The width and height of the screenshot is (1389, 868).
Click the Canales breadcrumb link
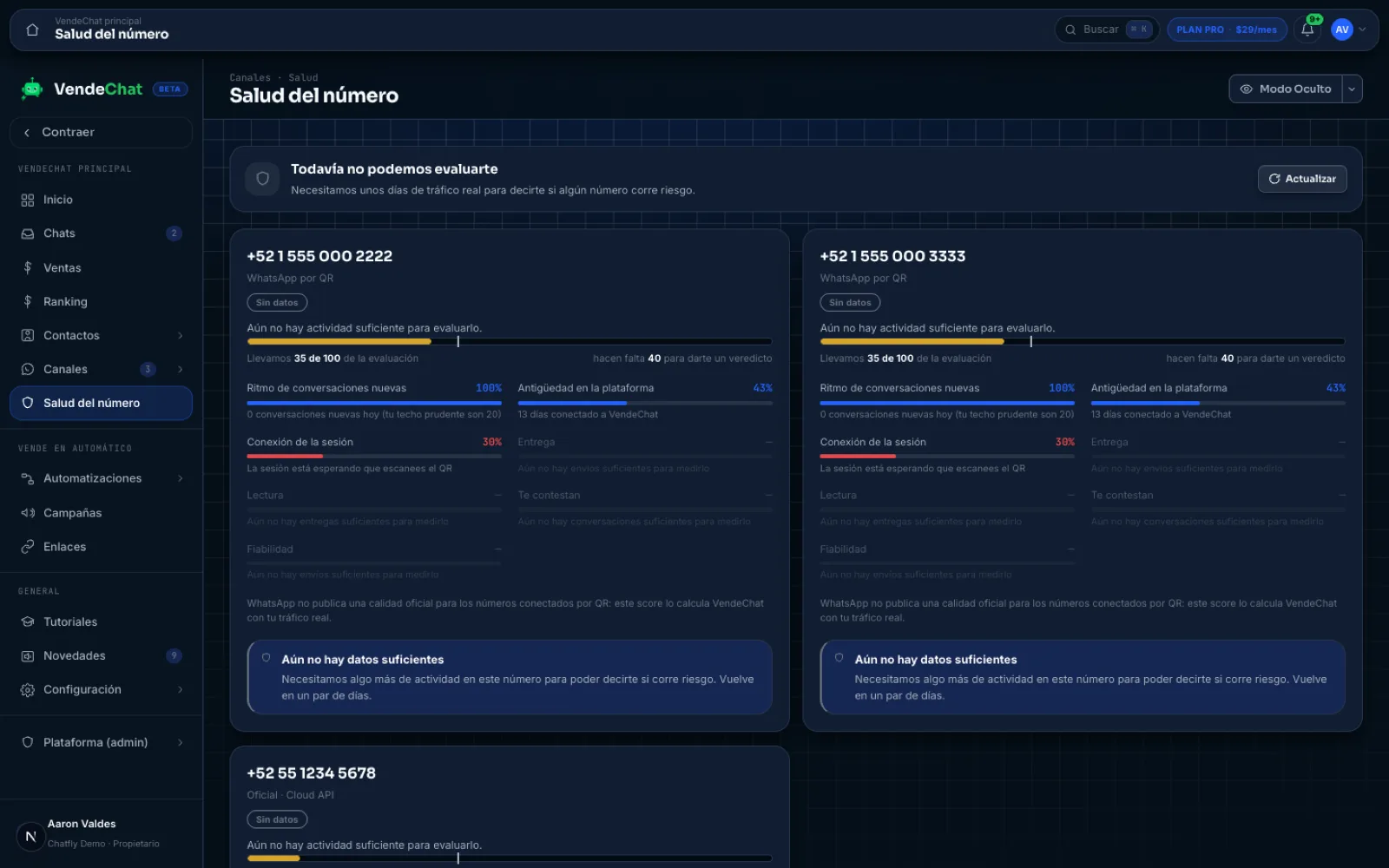250,77
